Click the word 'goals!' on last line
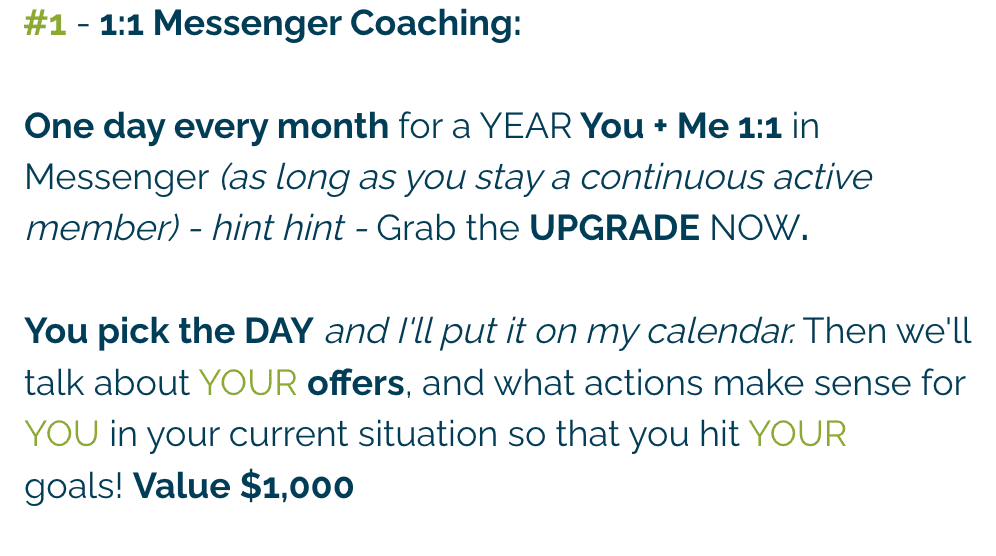 tap(74, 487)
